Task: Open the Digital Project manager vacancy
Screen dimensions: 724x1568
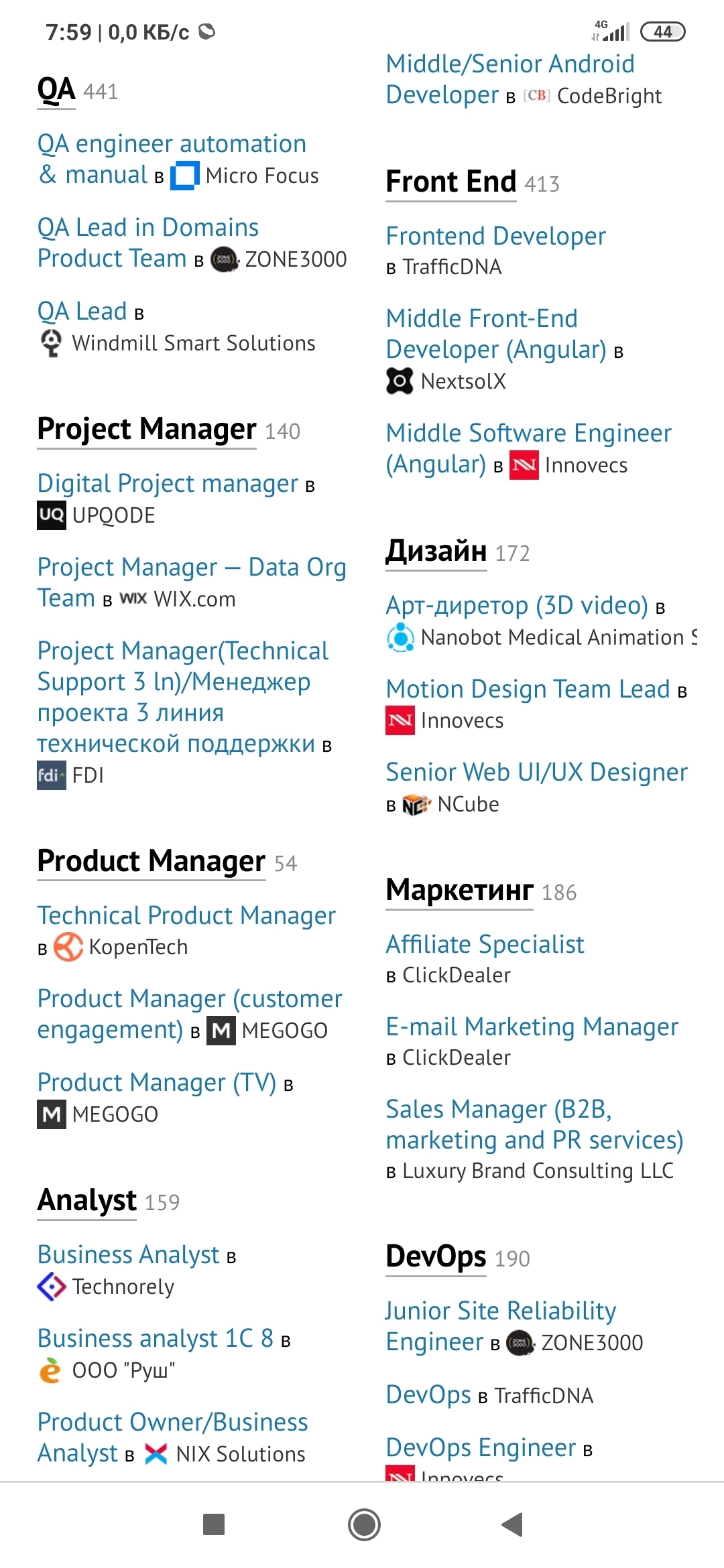Action: pyautogui.click(x=168, y=484)
